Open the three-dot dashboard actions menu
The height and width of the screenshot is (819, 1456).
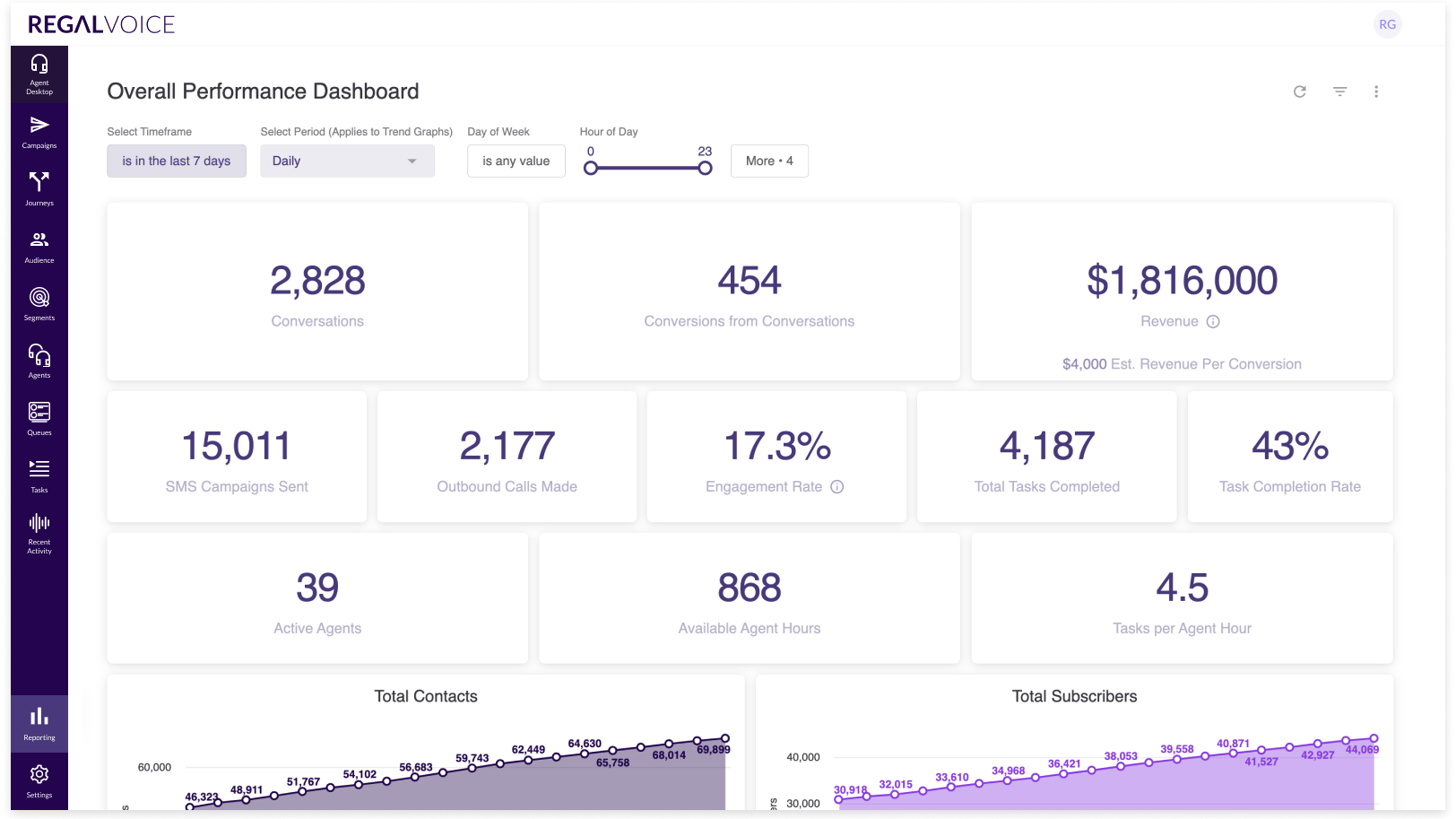tap(1376, 91)
